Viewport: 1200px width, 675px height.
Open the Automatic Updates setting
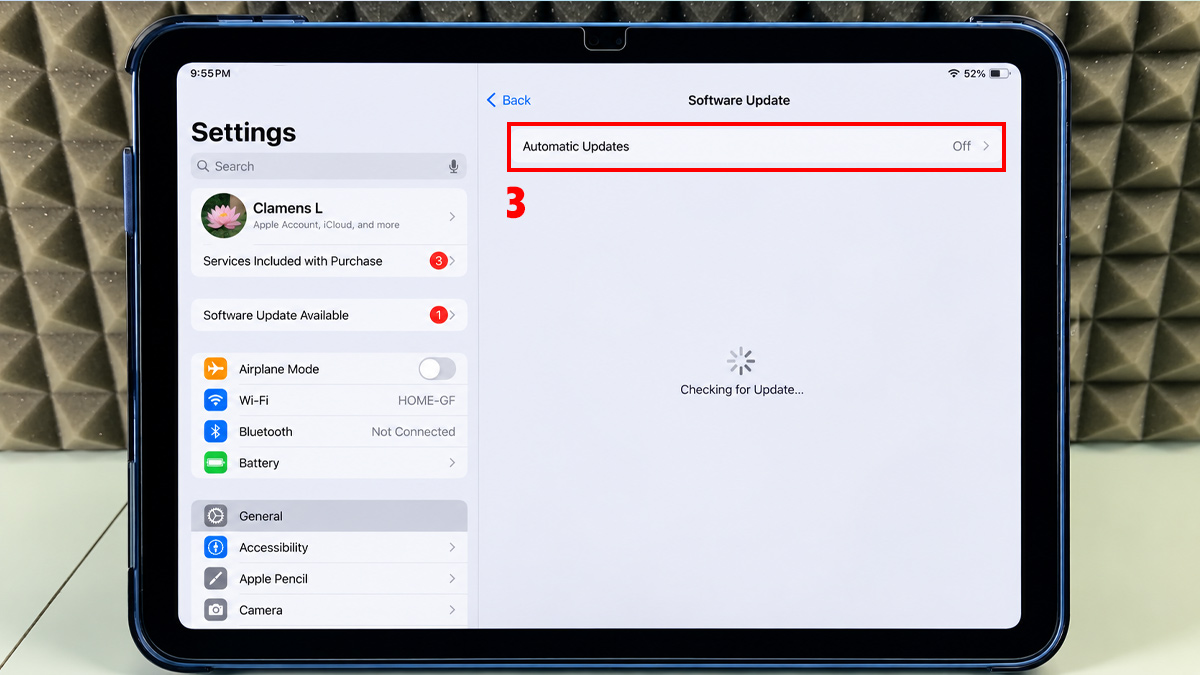pos(756,146)
